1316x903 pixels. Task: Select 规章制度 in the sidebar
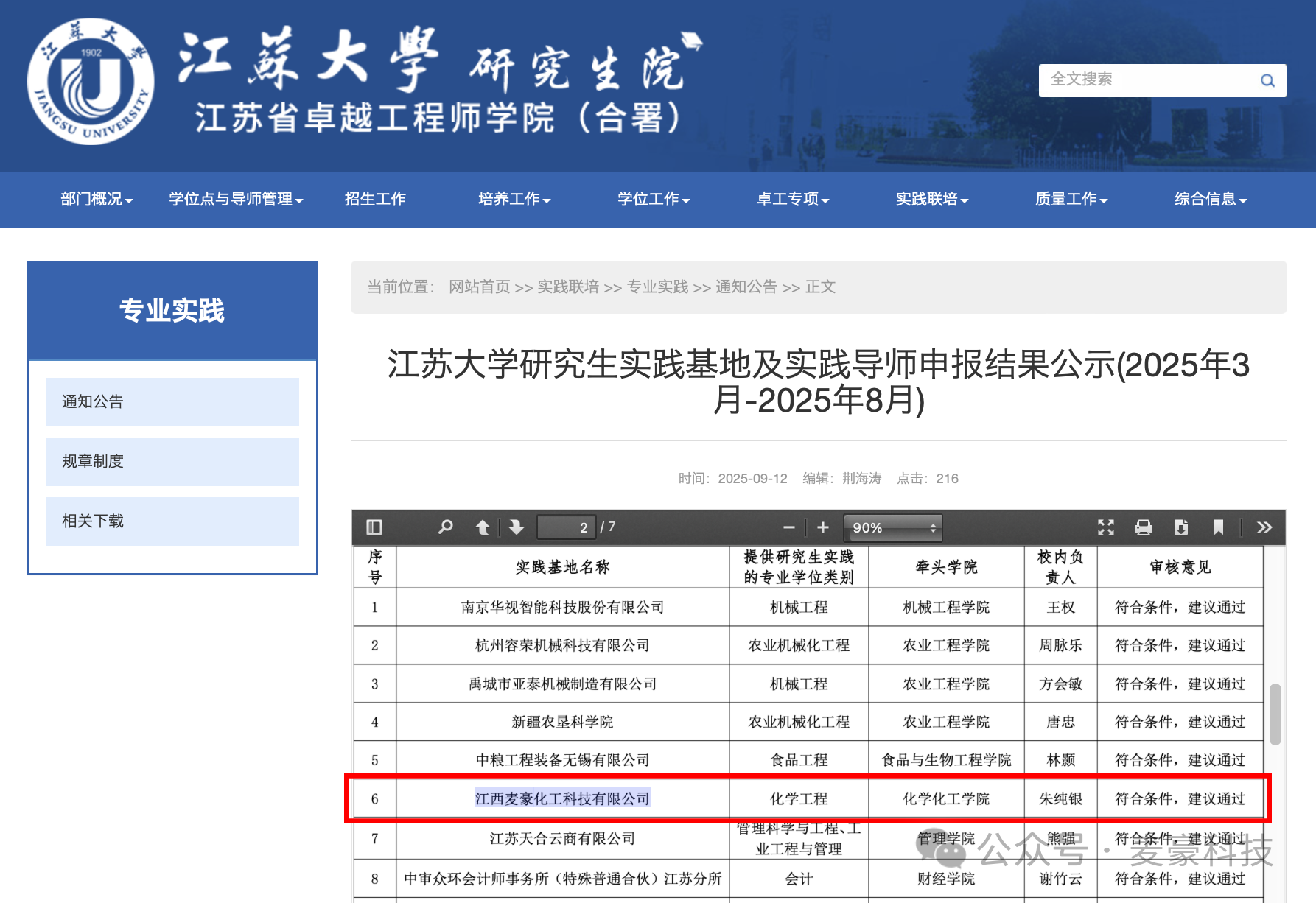(172, 461)
